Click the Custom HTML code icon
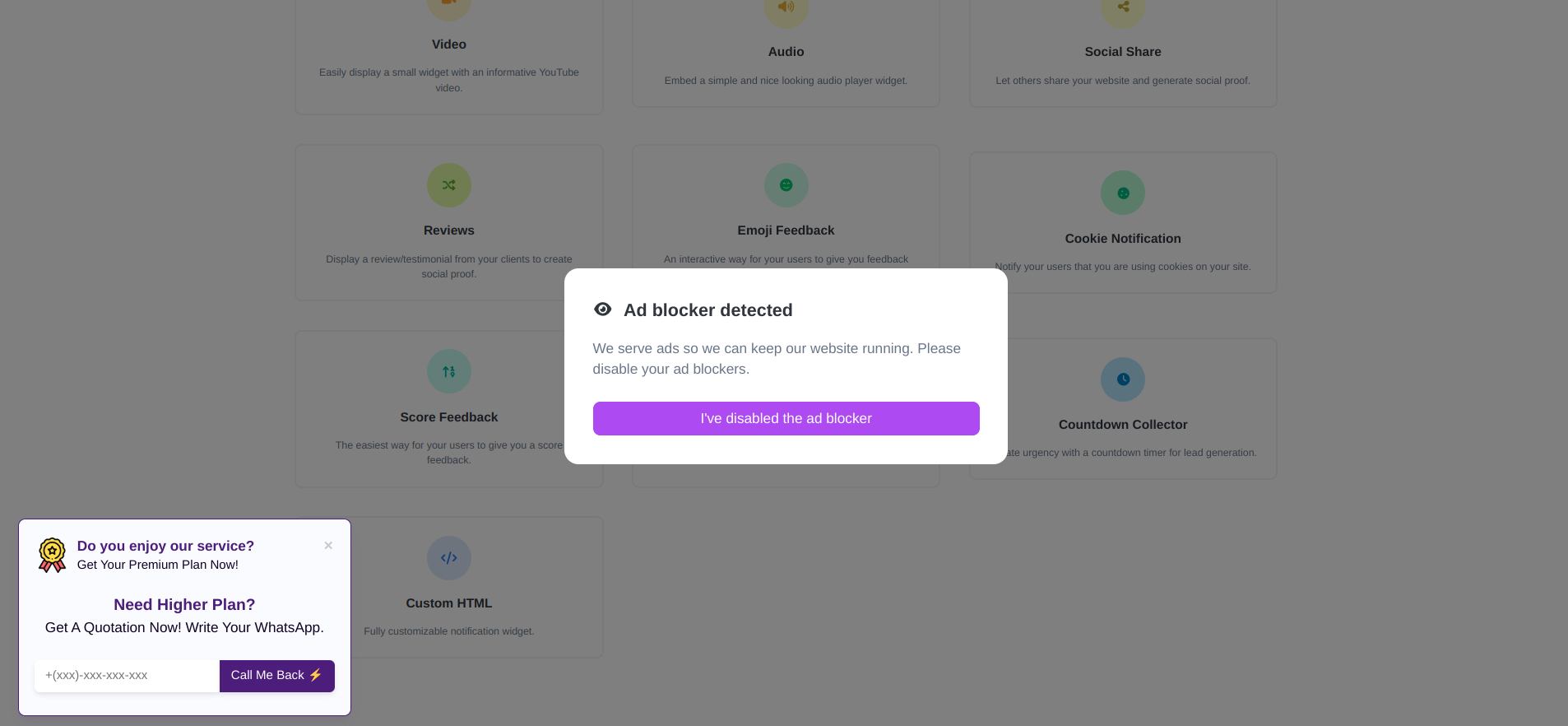 click(x=448, y=558)
